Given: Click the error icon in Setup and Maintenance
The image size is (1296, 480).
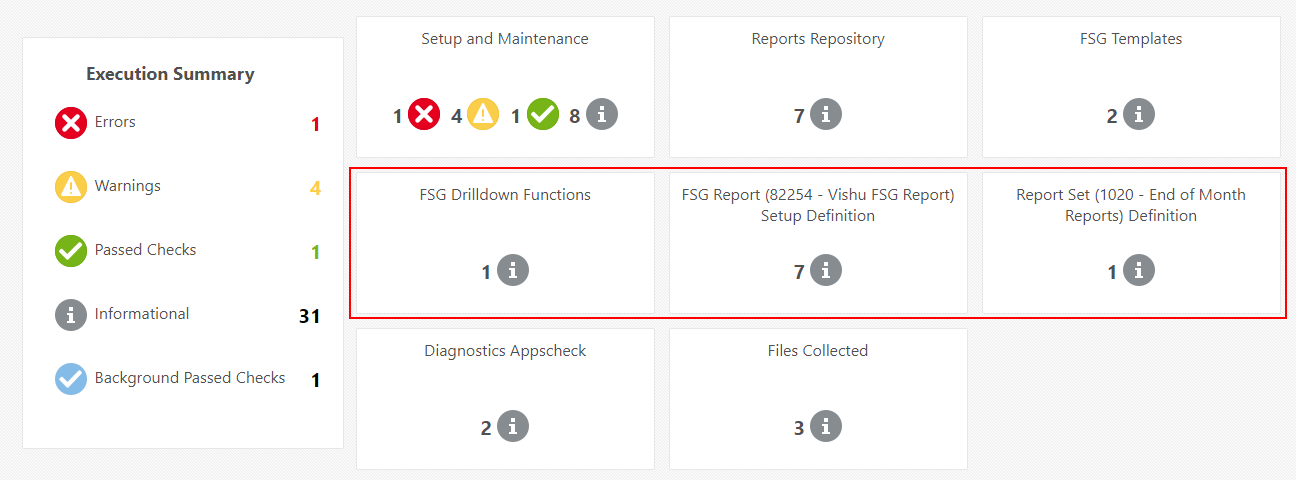Looking at the screenshot, I should [x=425, y=115].
